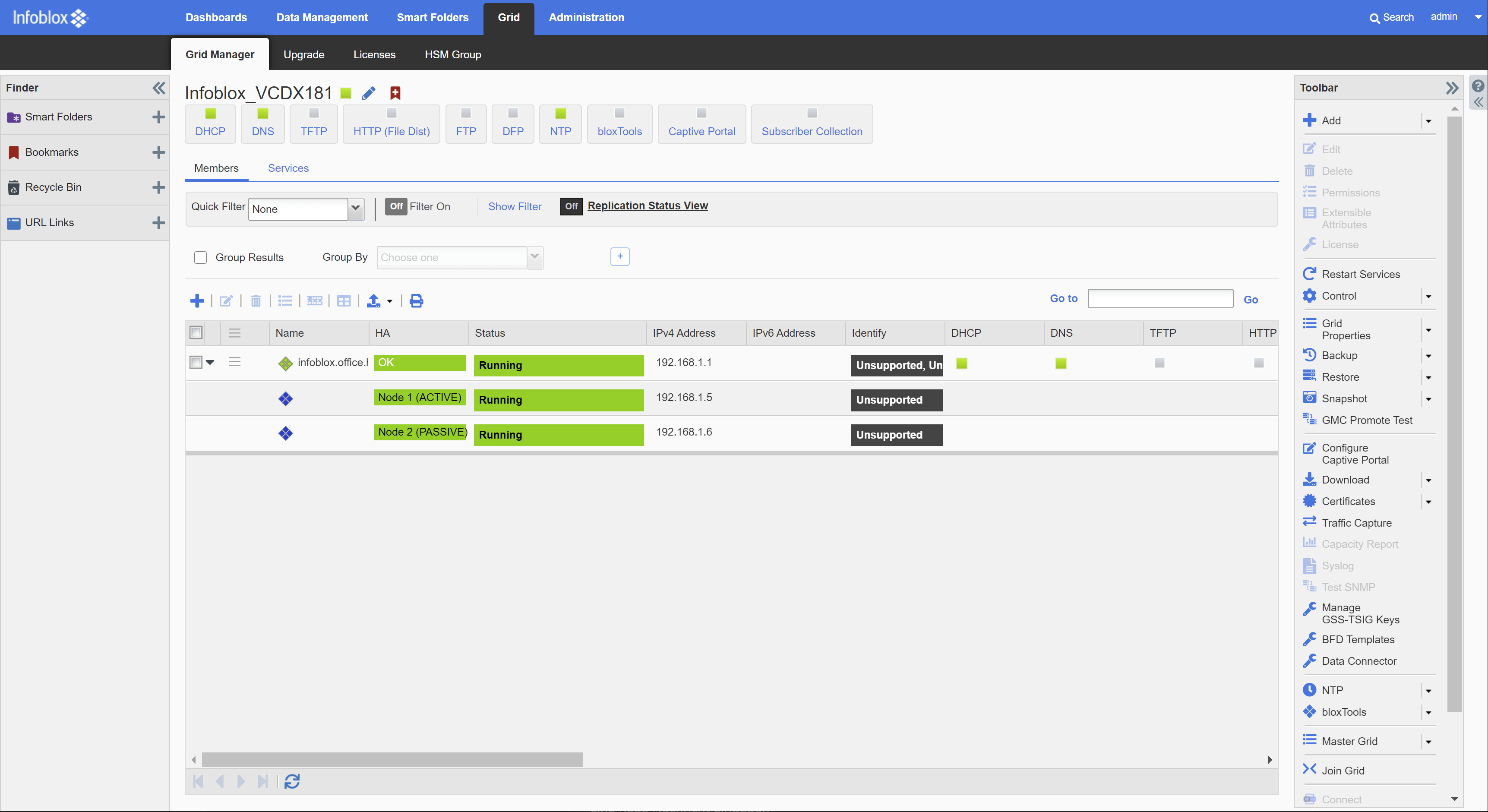Open the help question mark icon

pyautogui.click(x=1478, y=86)
